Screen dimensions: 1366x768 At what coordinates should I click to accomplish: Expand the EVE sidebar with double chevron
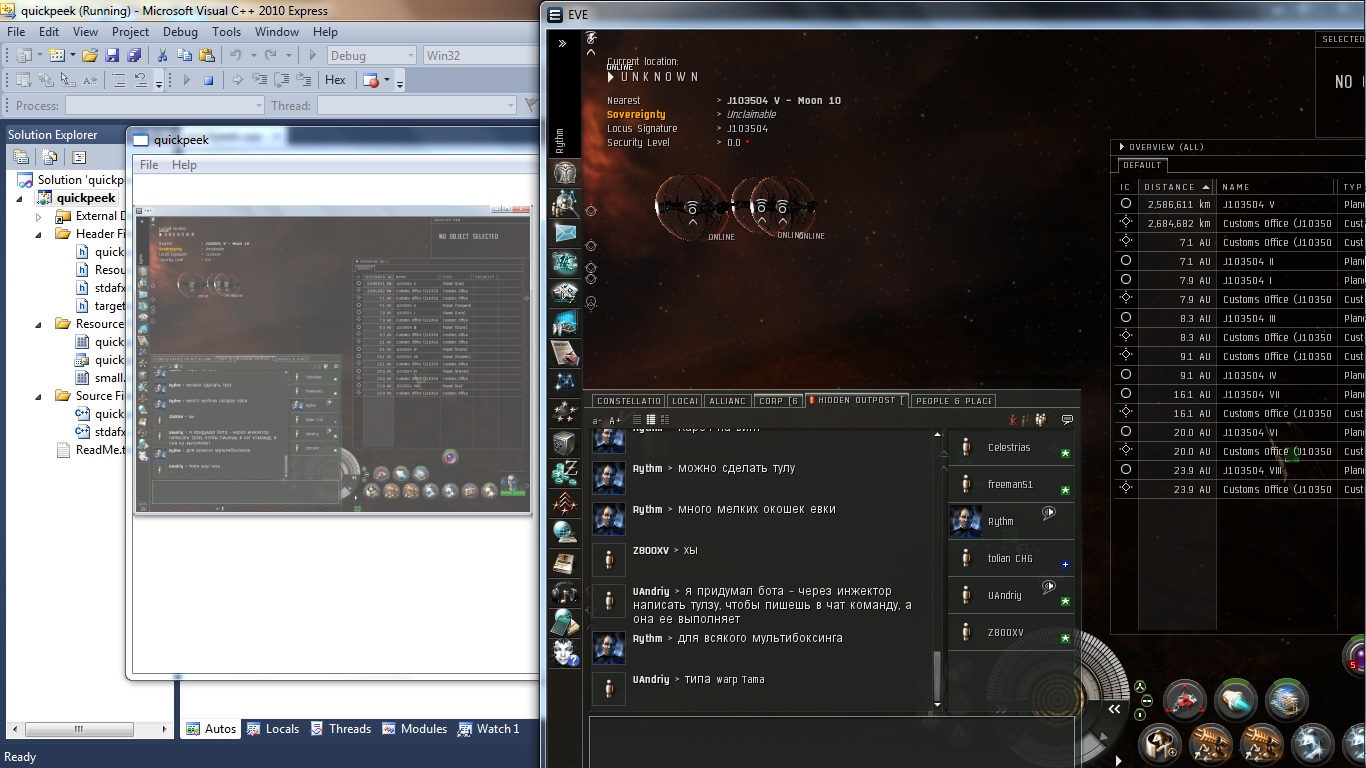tap(562, 44)
